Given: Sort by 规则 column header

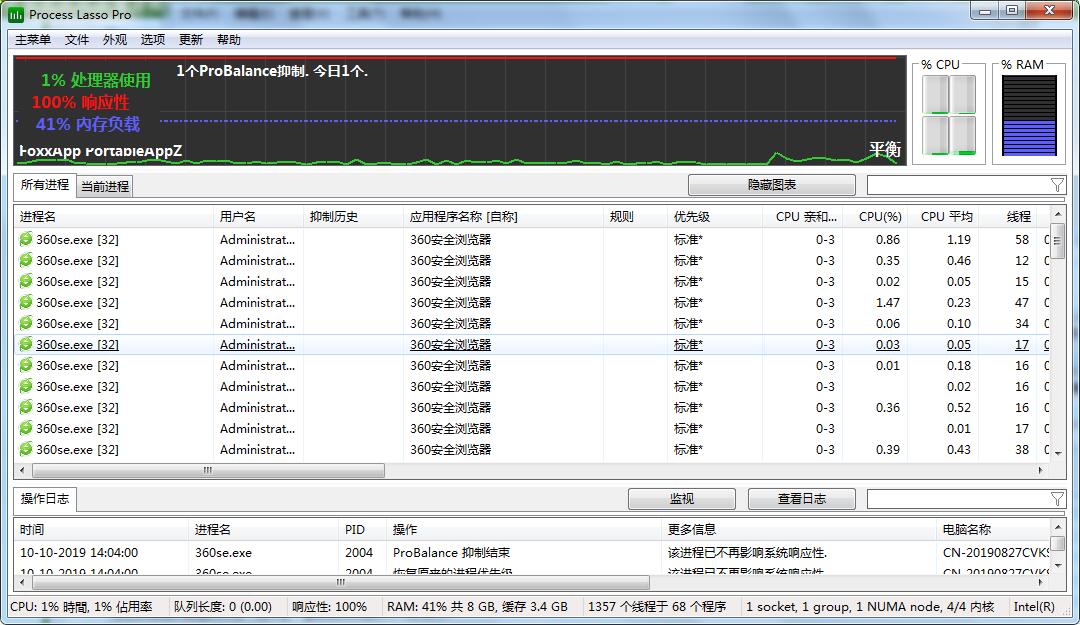Looking at the screenshot, I should [x=635, y=216].
